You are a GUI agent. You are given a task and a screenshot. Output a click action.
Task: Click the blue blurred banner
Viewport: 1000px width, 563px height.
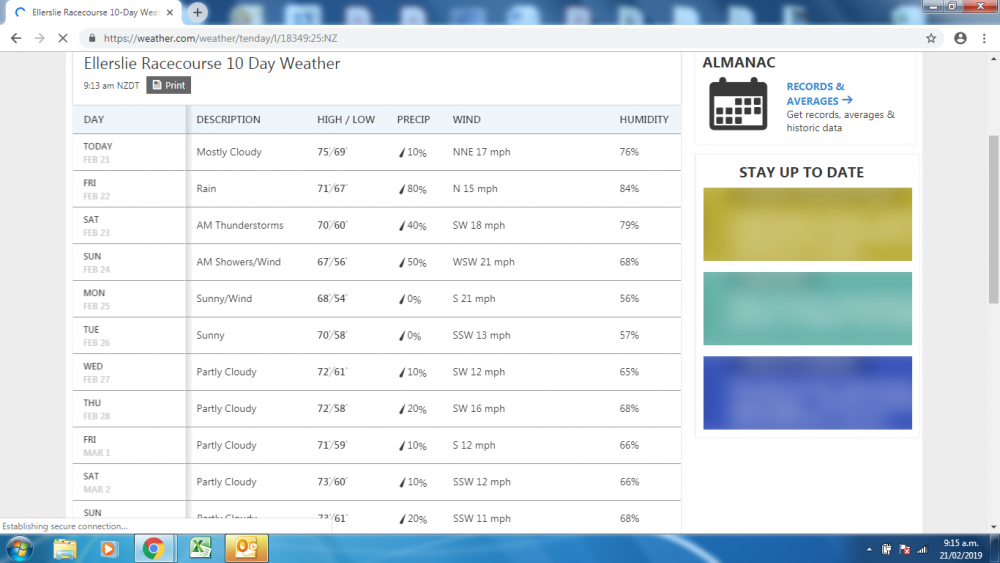click(x=807, y=393)
